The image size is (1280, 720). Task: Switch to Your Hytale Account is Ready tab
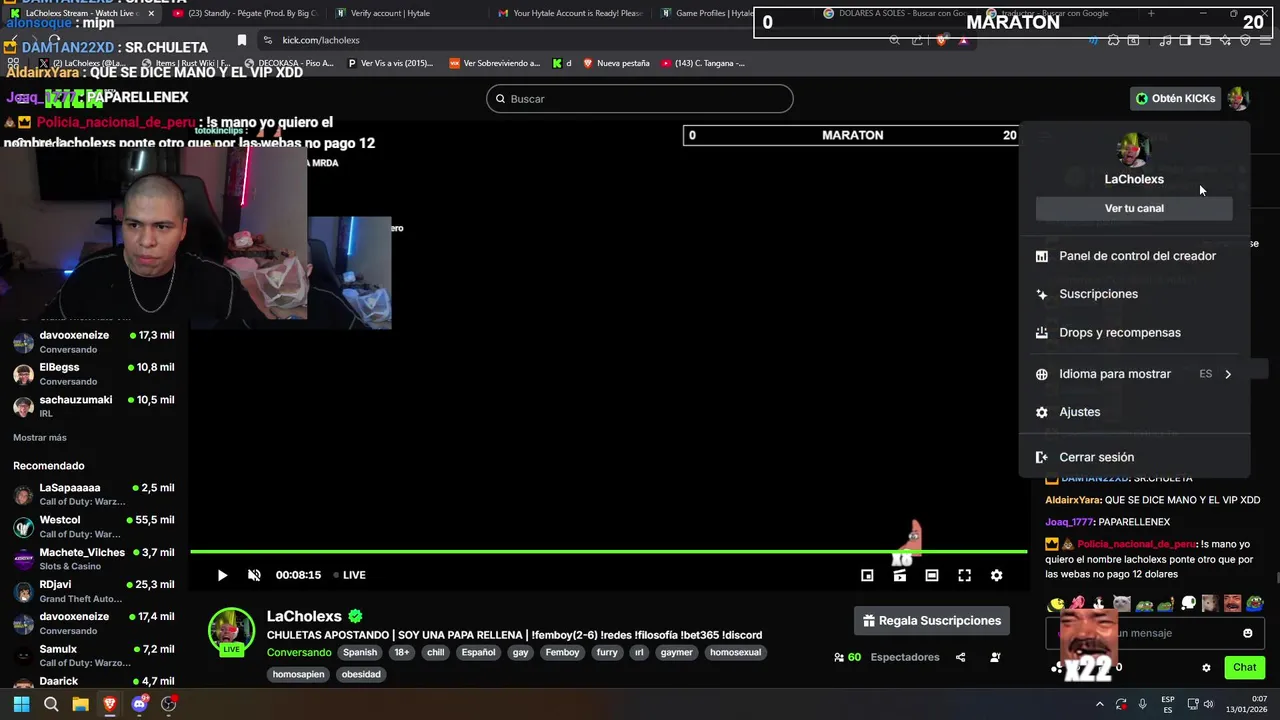coord(570,13)
